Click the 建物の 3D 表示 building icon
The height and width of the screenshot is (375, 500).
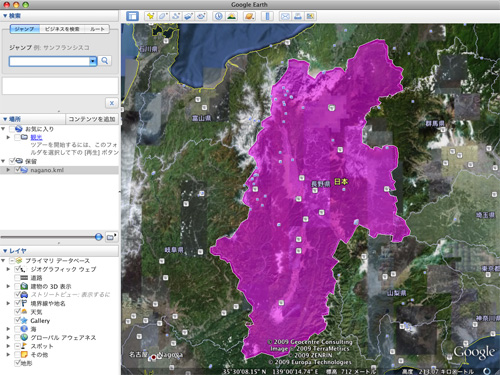tap(24, 286)
